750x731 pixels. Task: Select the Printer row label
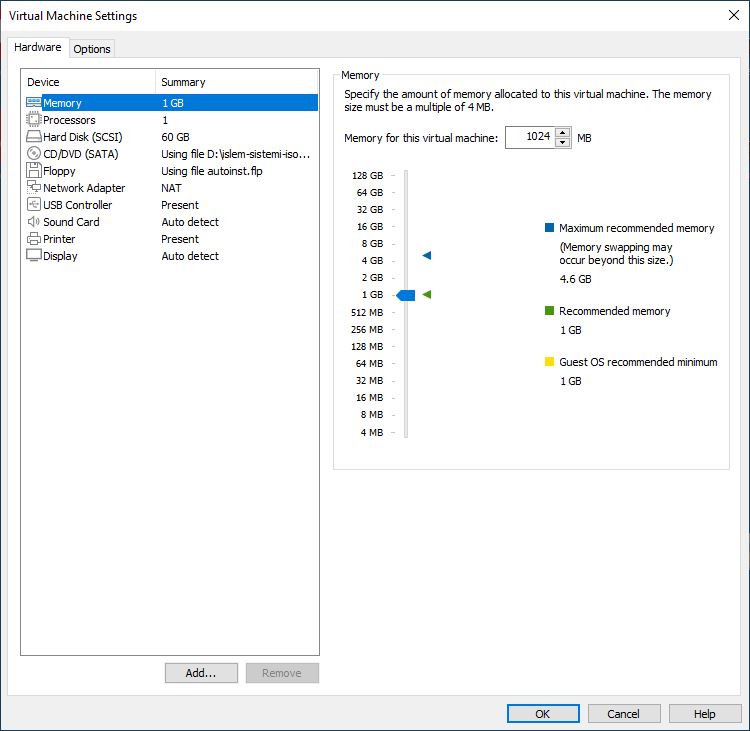[x=59, y=239]
